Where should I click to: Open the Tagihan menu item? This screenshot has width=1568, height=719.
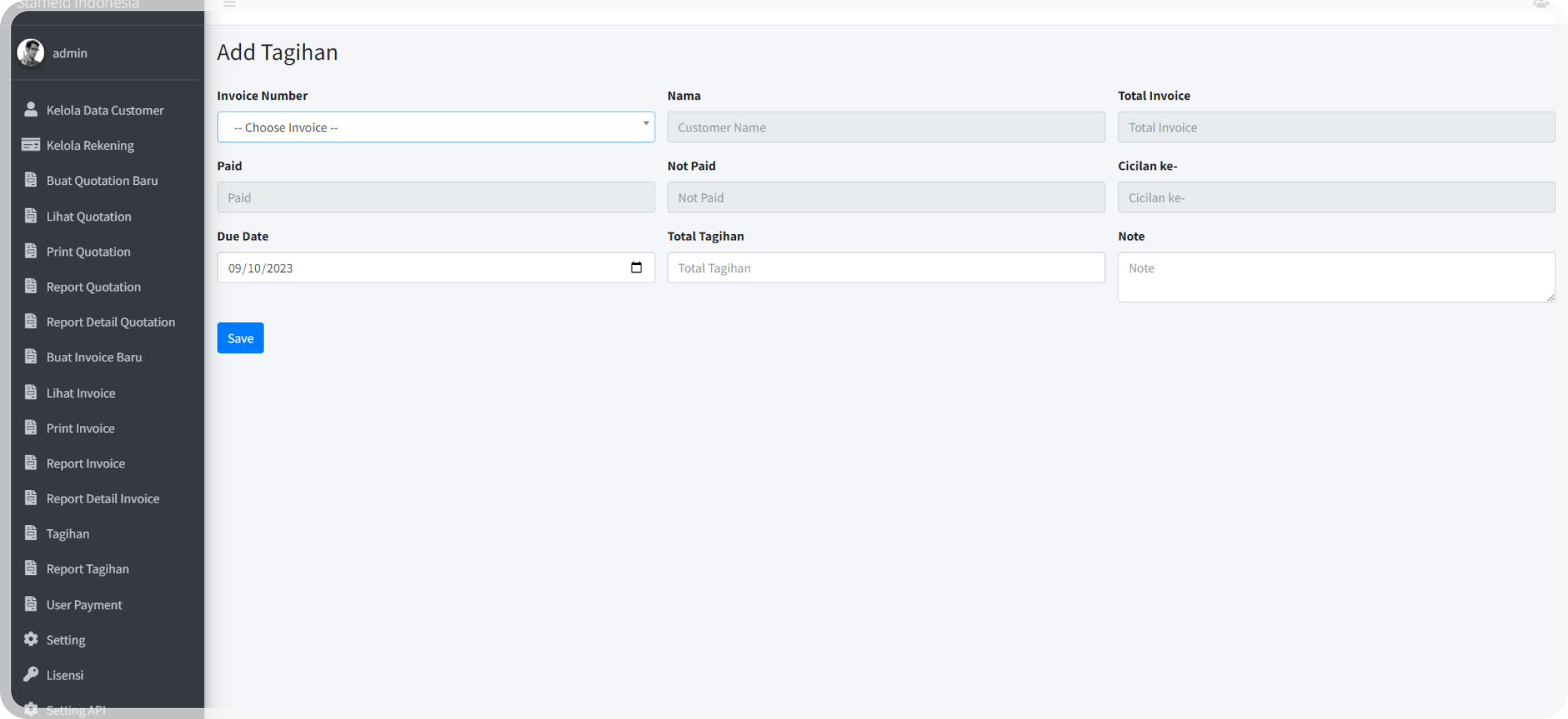67,533
